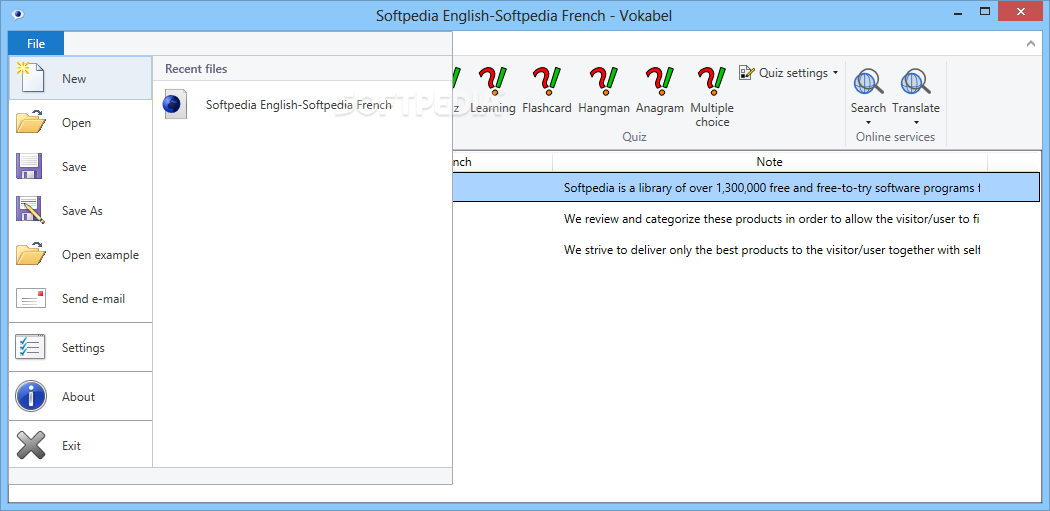1050x511 pixels.
Task: Click the Open folder icon
Action: pyautogui.click(x=31, y=123)
